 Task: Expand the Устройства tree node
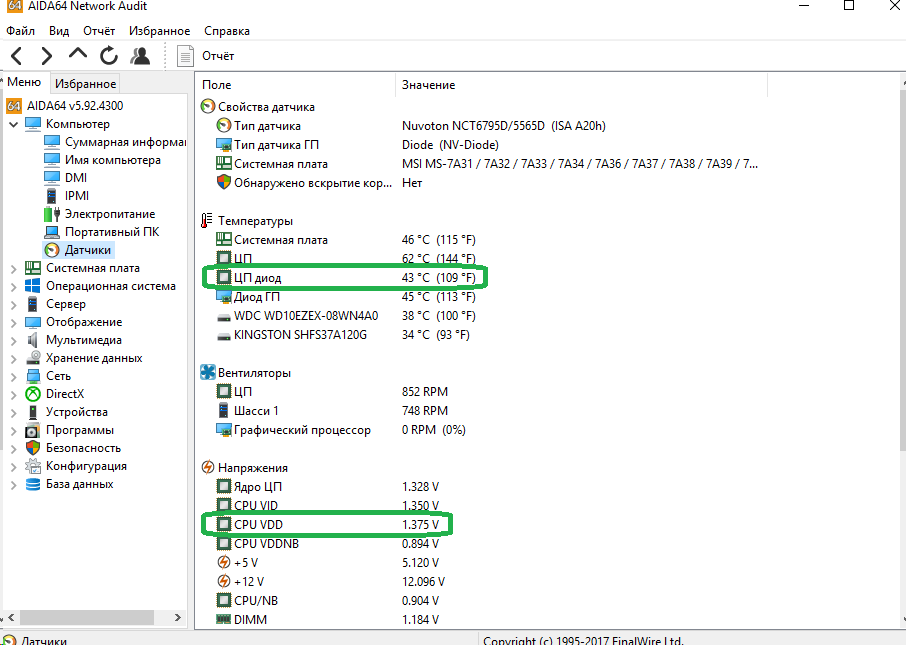pos(13,413)
